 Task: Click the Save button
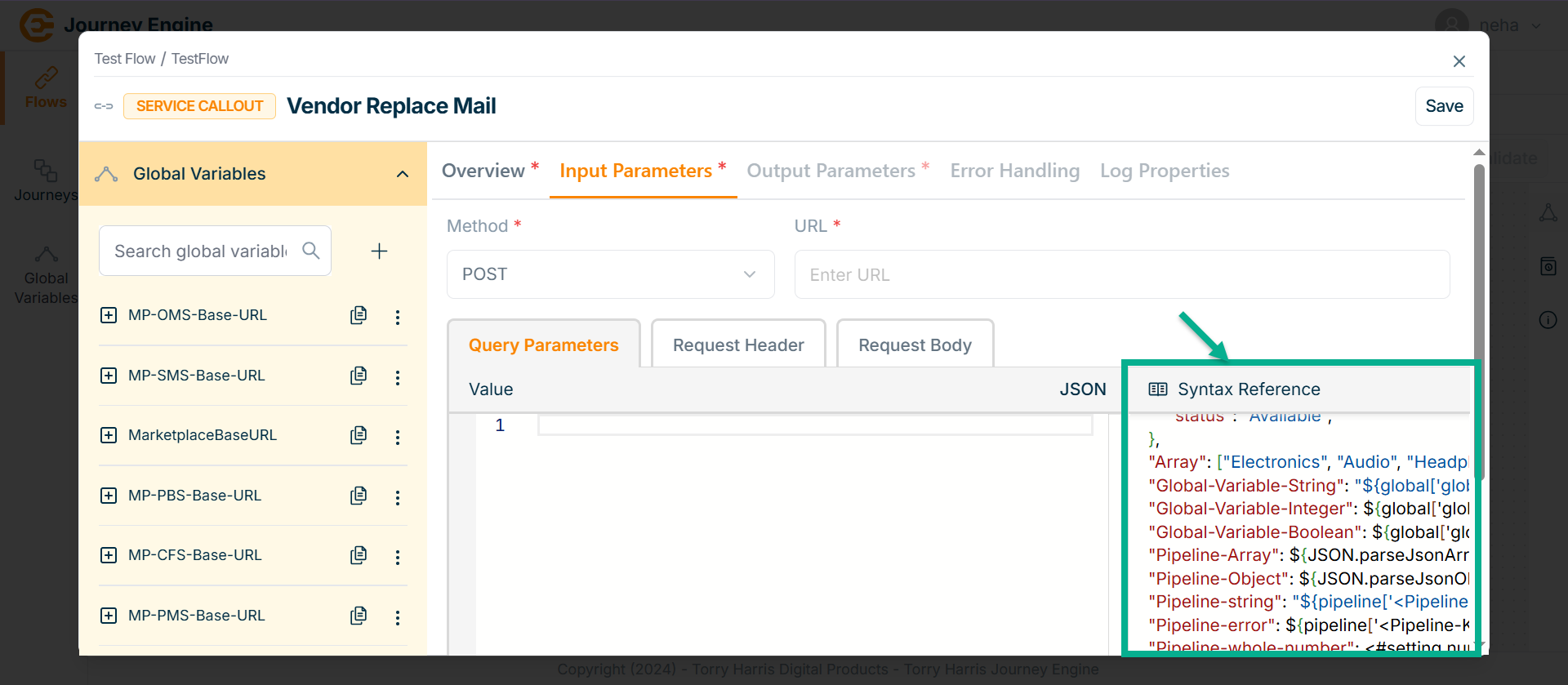click(x=1444, y=106)
